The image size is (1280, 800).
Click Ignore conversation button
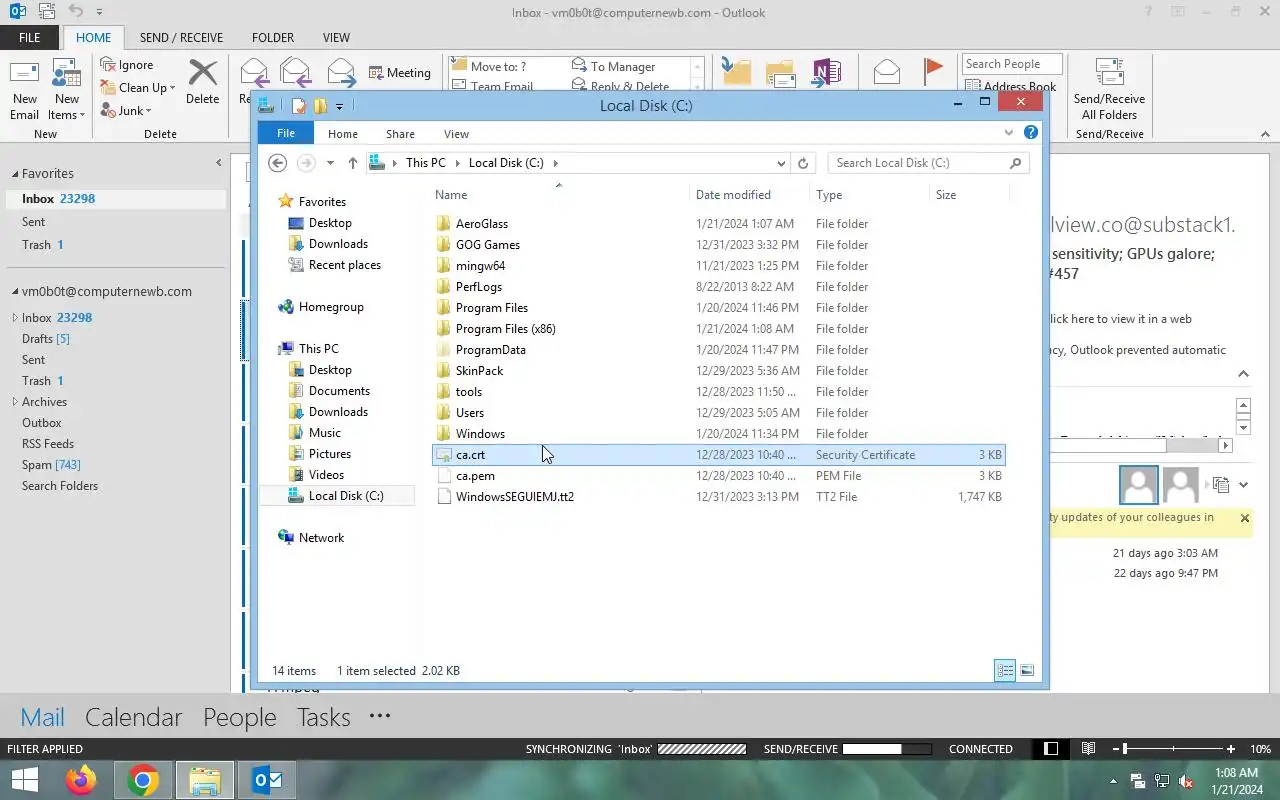click(127, 65)
